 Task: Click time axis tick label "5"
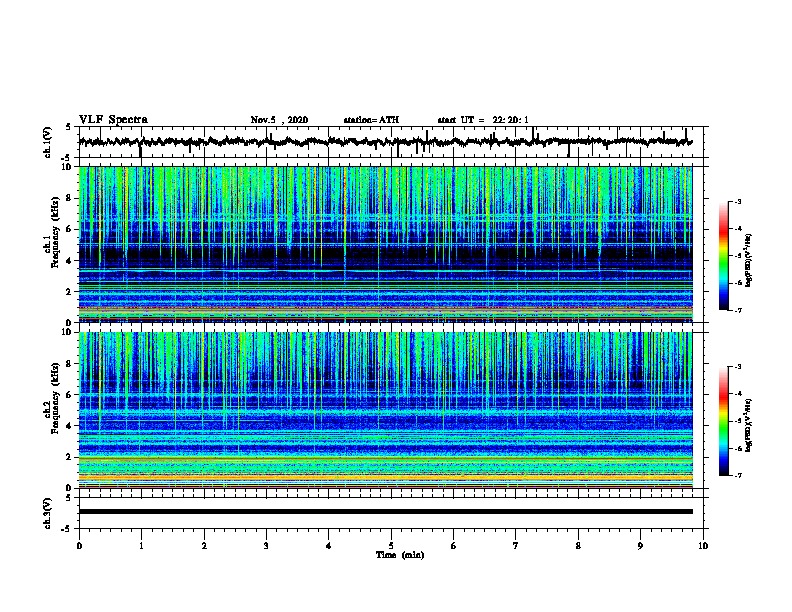tap(391, 545)
